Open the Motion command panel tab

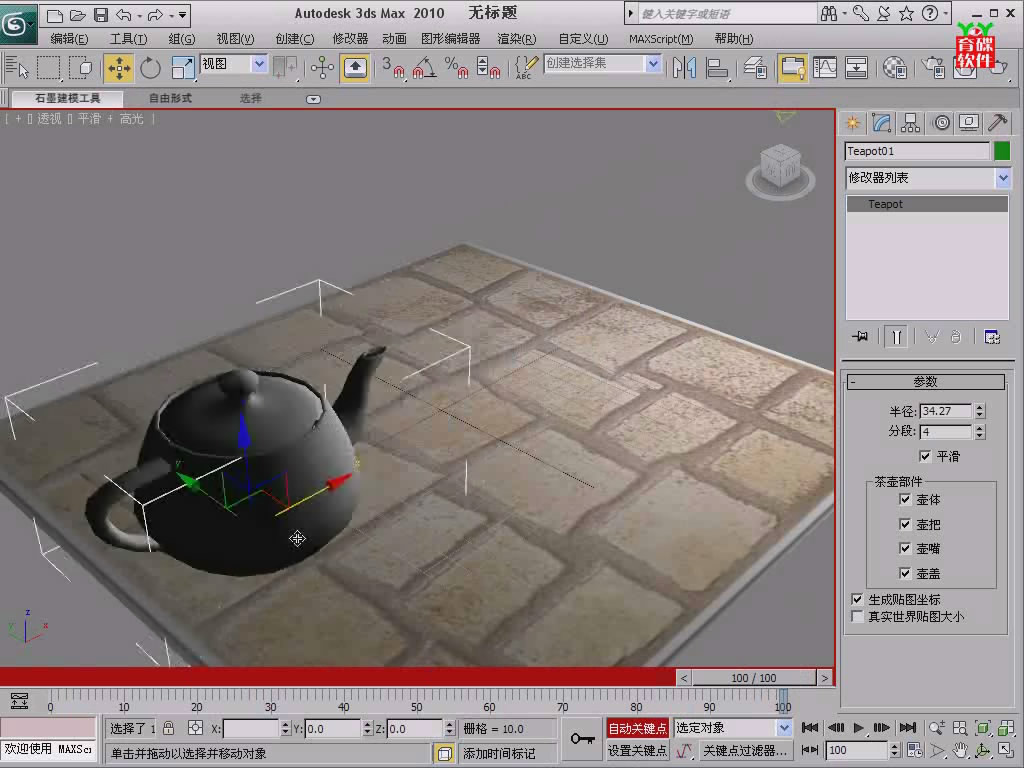point(941,123)
